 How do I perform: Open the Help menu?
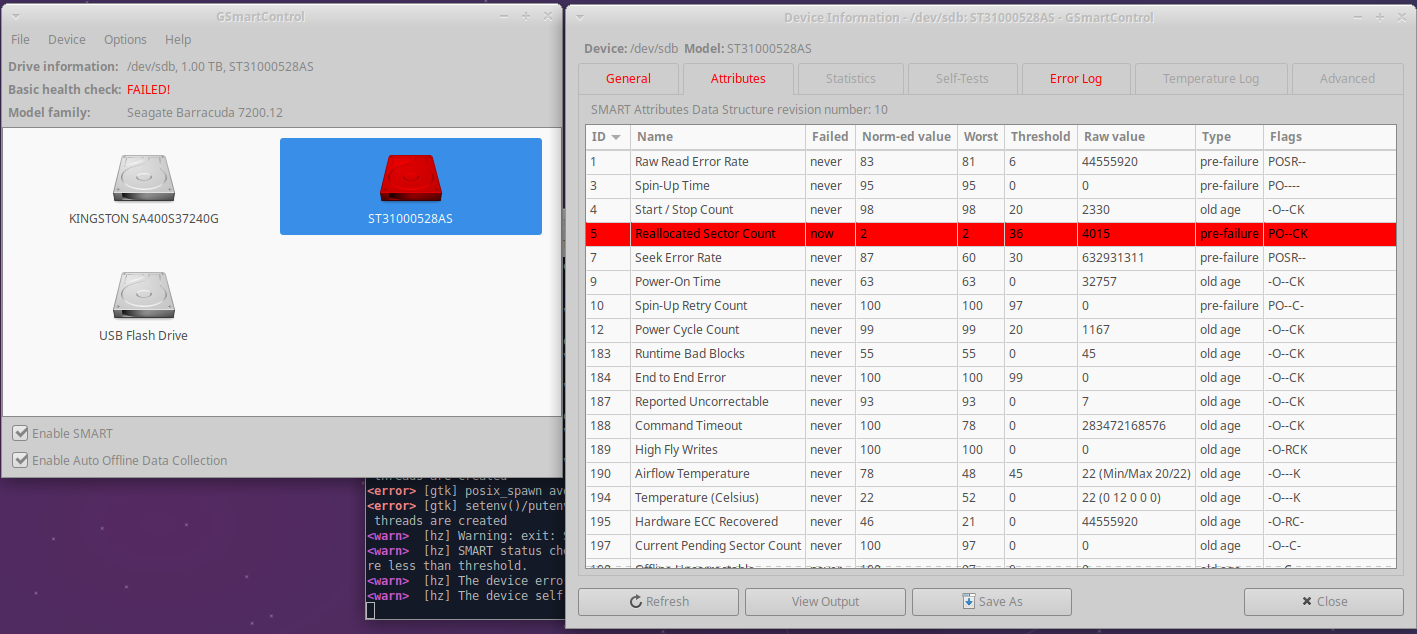coord(178,39)
